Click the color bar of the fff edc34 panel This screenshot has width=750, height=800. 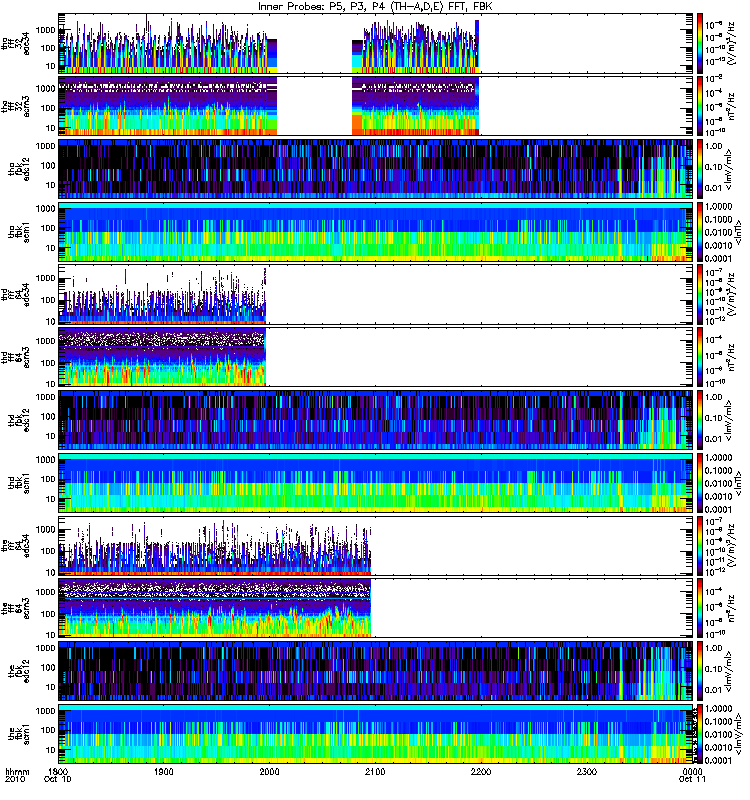[700, 545]
